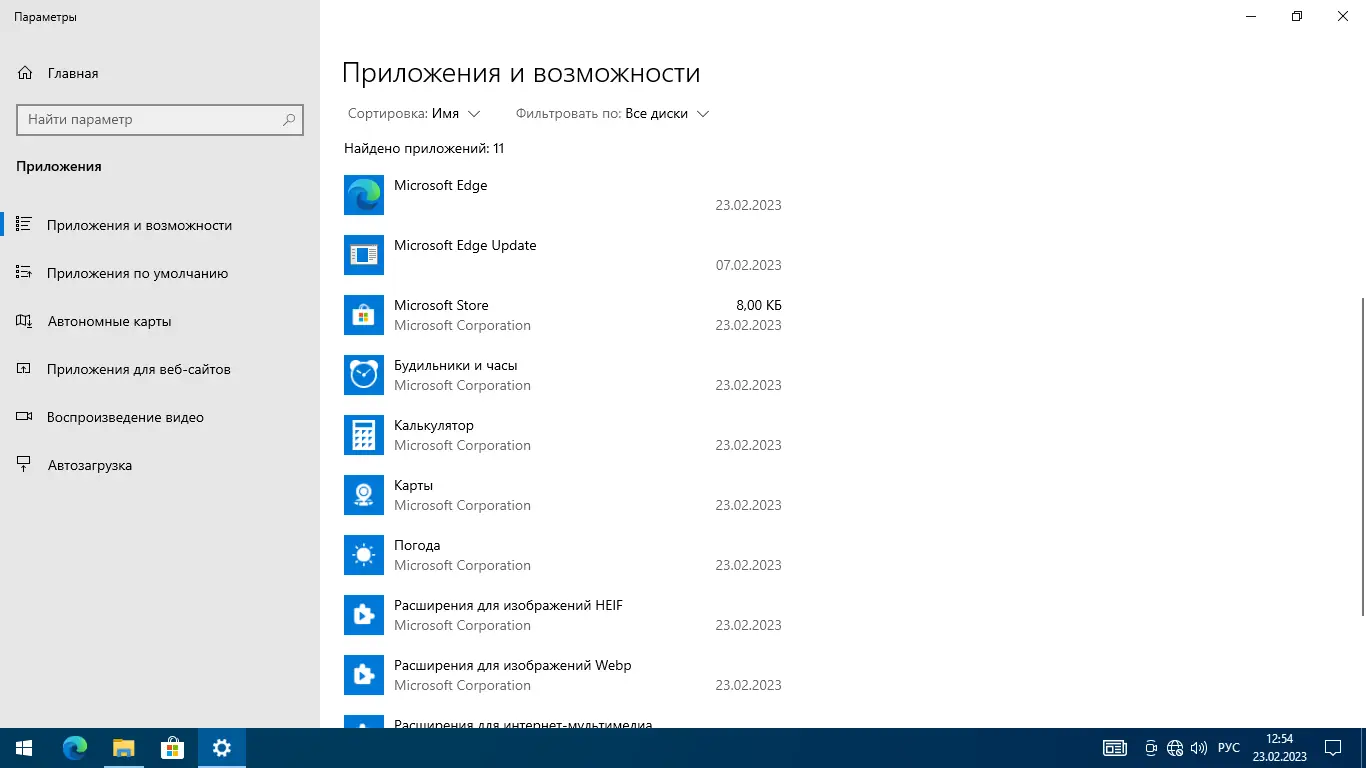The image size is (1366, 768).
Task: Click the РУС language indicator in tray
Action: 1229,748
